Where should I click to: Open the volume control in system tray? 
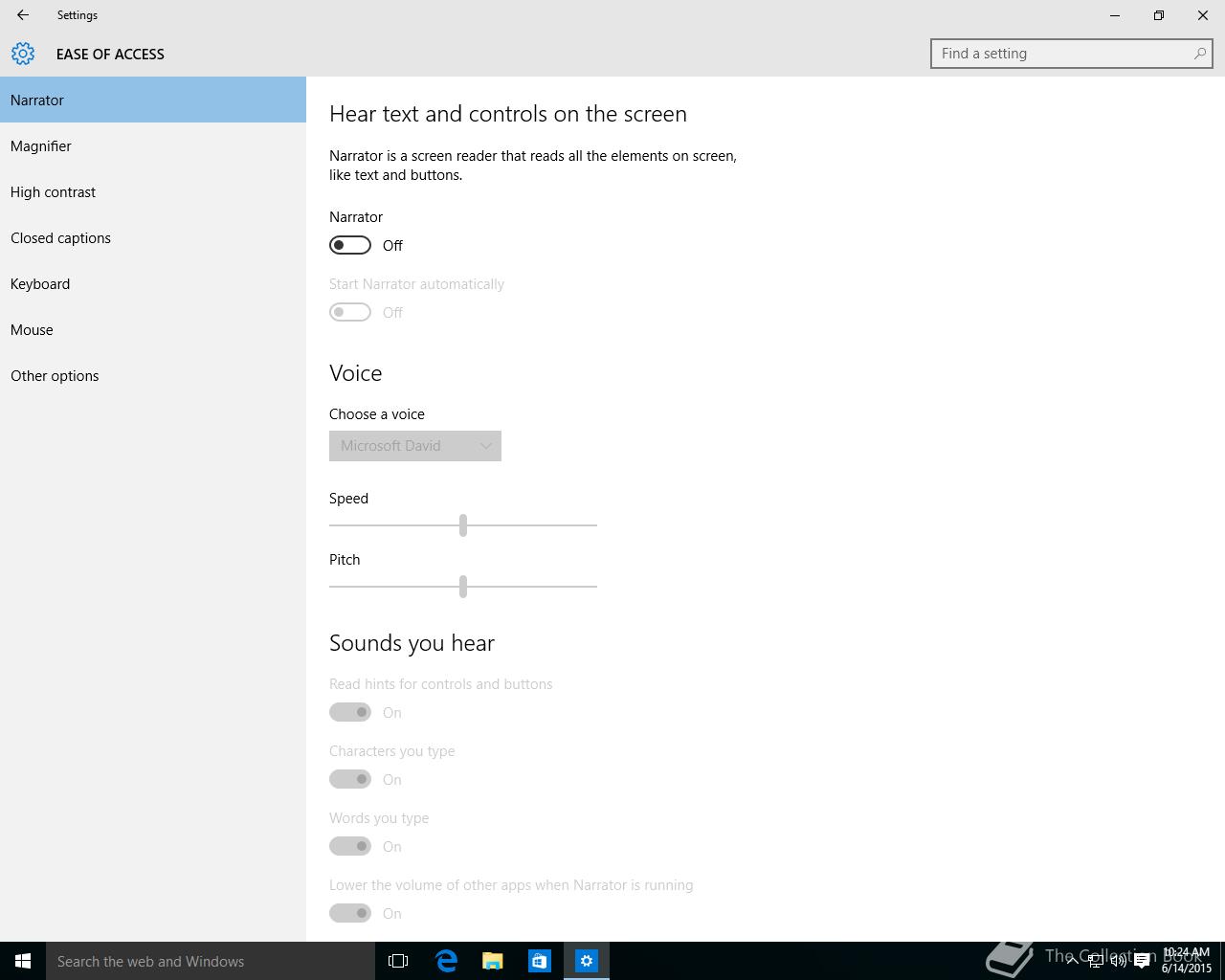1119,961
